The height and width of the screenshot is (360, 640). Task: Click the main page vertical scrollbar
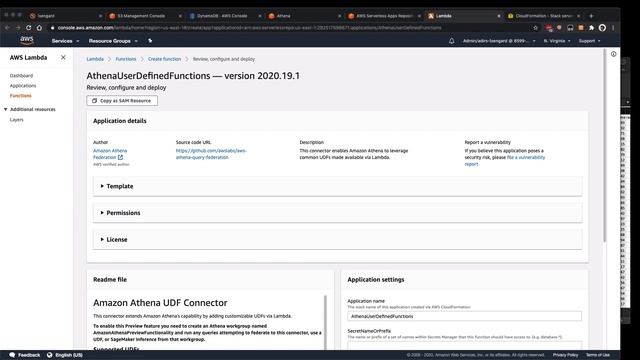point(604,146)
